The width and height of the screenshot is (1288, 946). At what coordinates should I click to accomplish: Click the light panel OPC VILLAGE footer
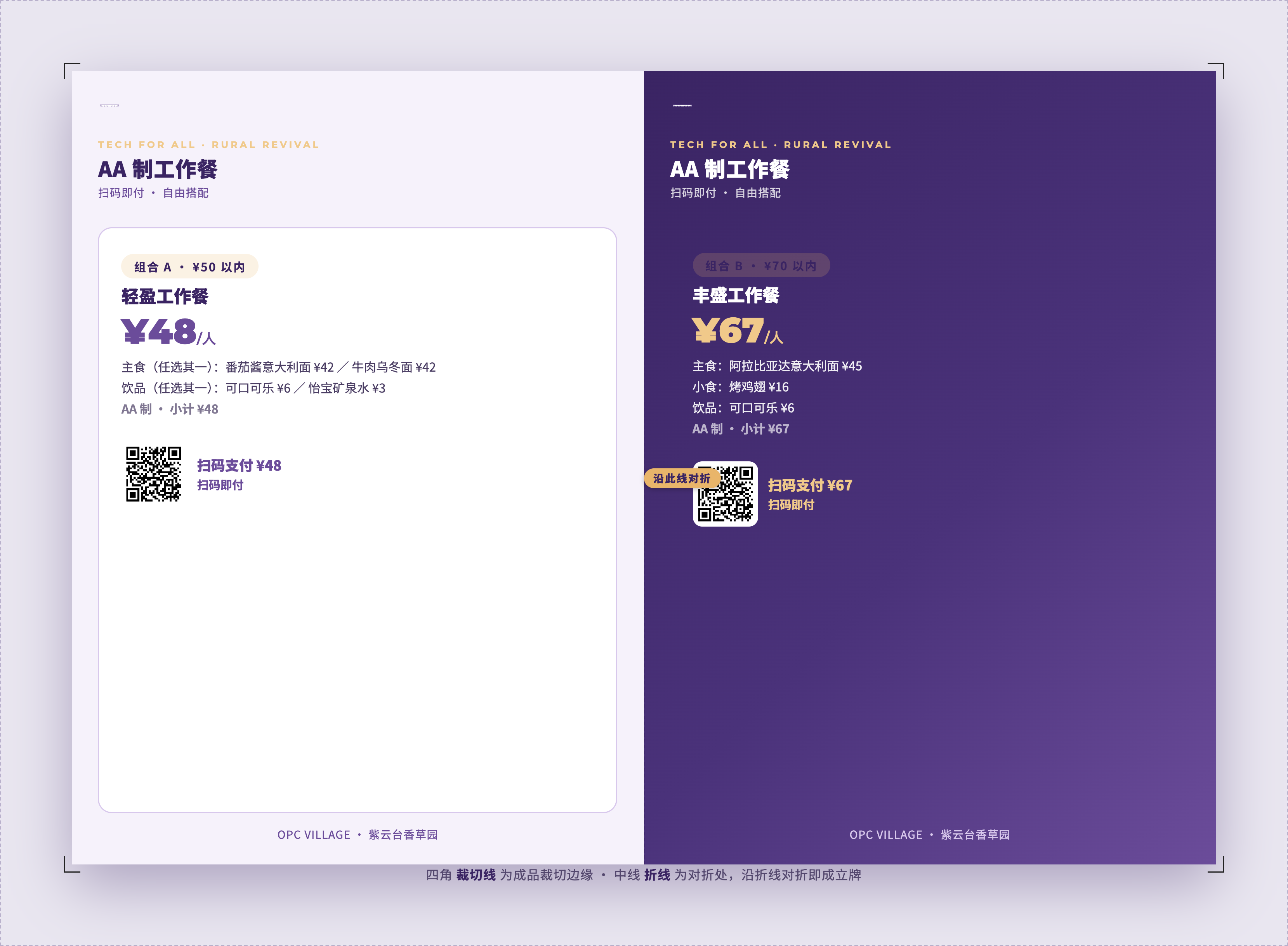click(x=358, y=835)
